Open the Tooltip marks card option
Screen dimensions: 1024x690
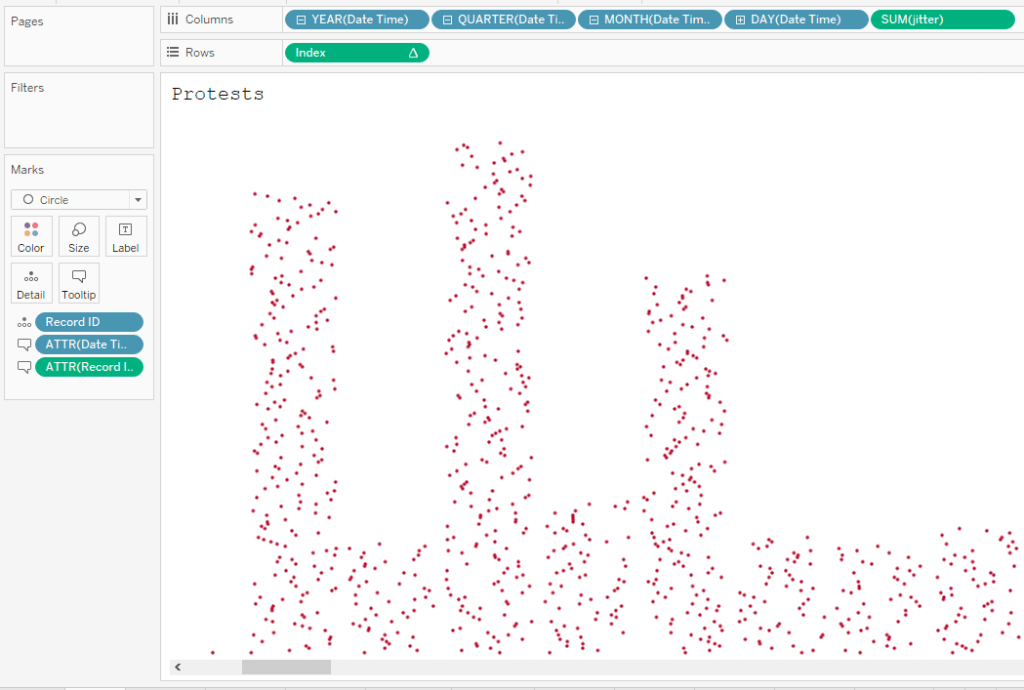(79, 283)
